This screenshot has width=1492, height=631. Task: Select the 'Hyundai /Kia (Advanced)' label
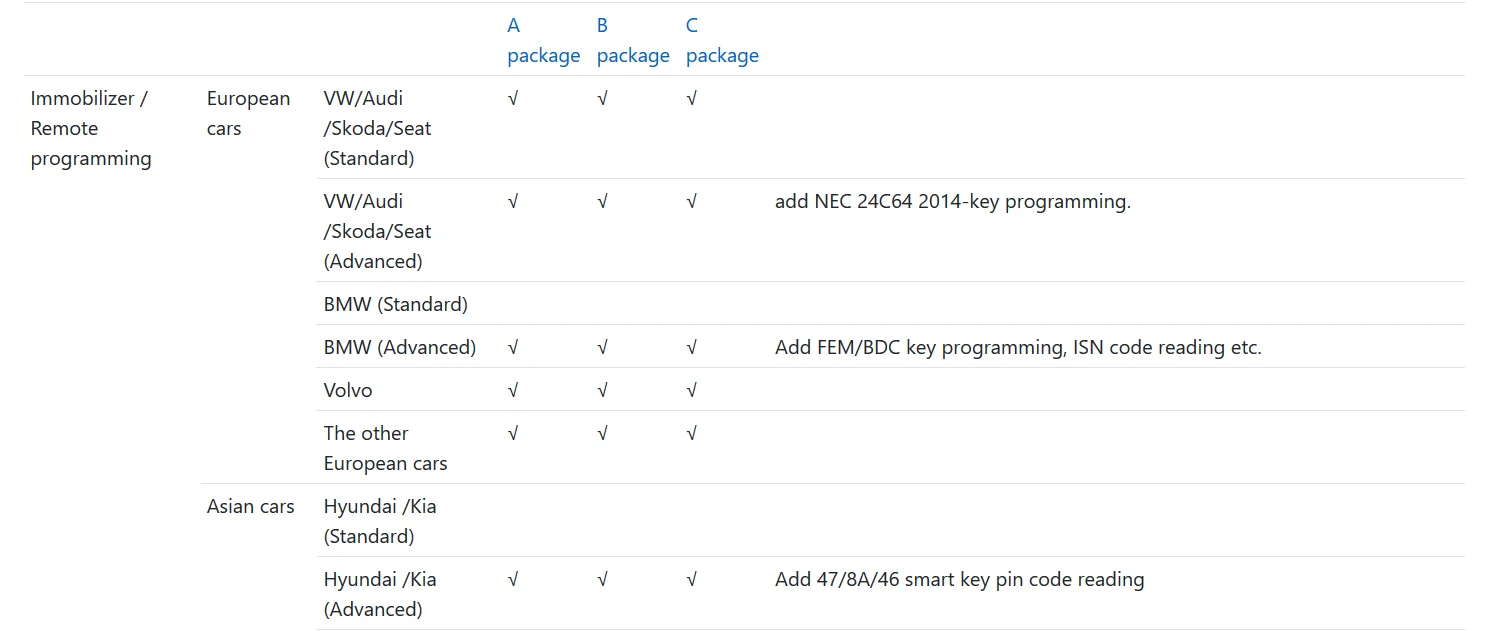(x=380, y=594)
